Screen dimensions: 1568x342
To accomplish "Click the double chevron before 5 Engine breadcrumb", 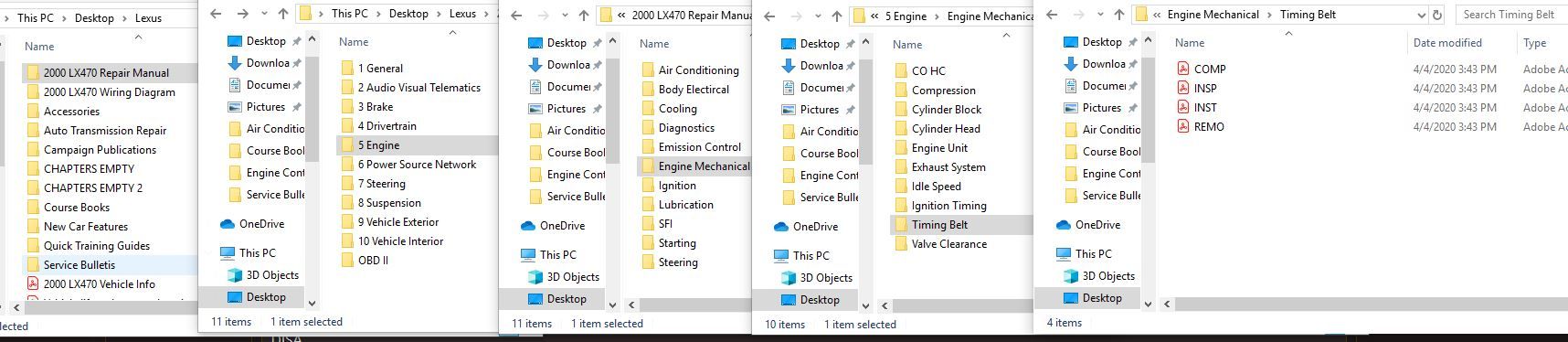I will click(875, 16).
